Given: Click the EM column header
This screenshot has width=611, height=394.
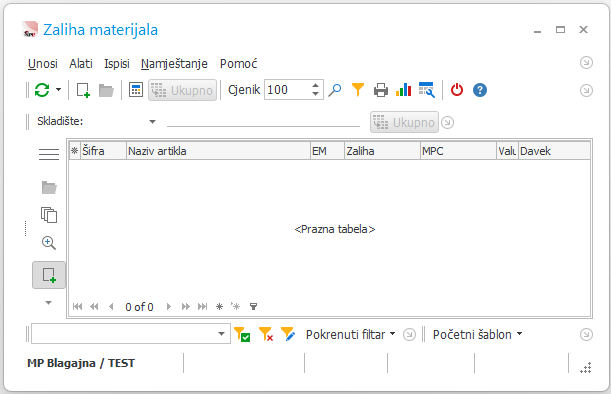Looking at the screenshot, I should [327, 151].
